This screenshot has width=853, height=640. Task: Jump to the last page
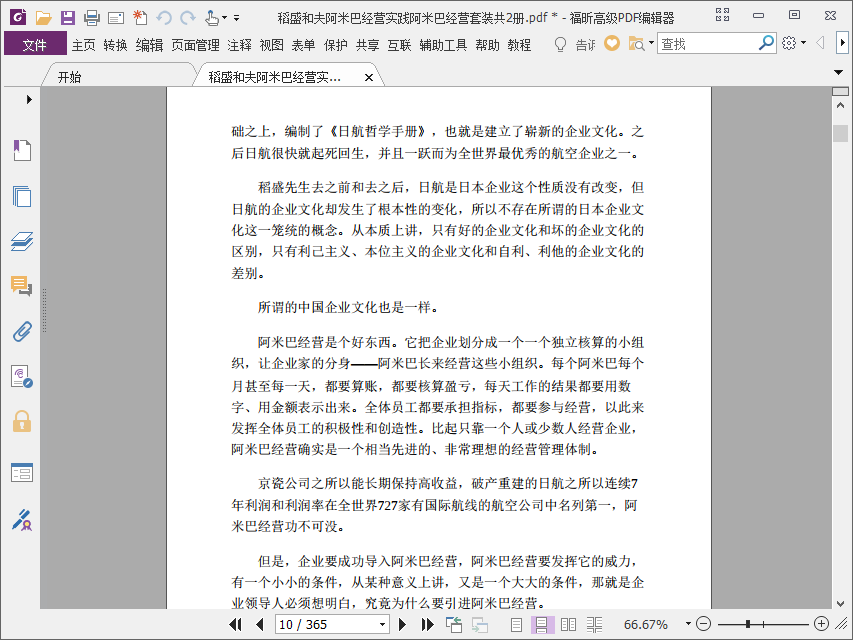coord(428,624)
